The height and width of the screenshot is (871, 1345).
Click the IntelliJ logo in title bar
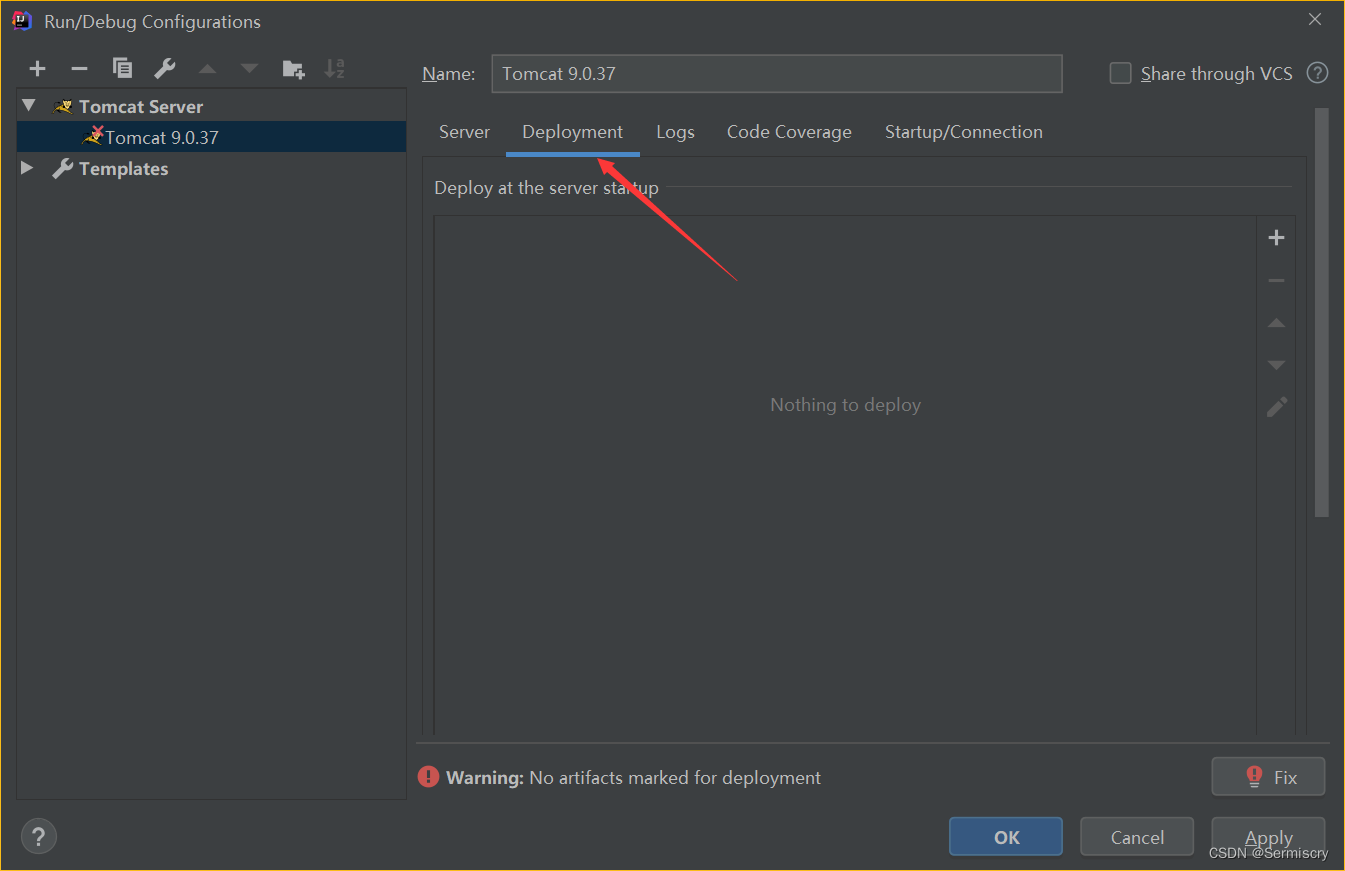coord(22,20)
